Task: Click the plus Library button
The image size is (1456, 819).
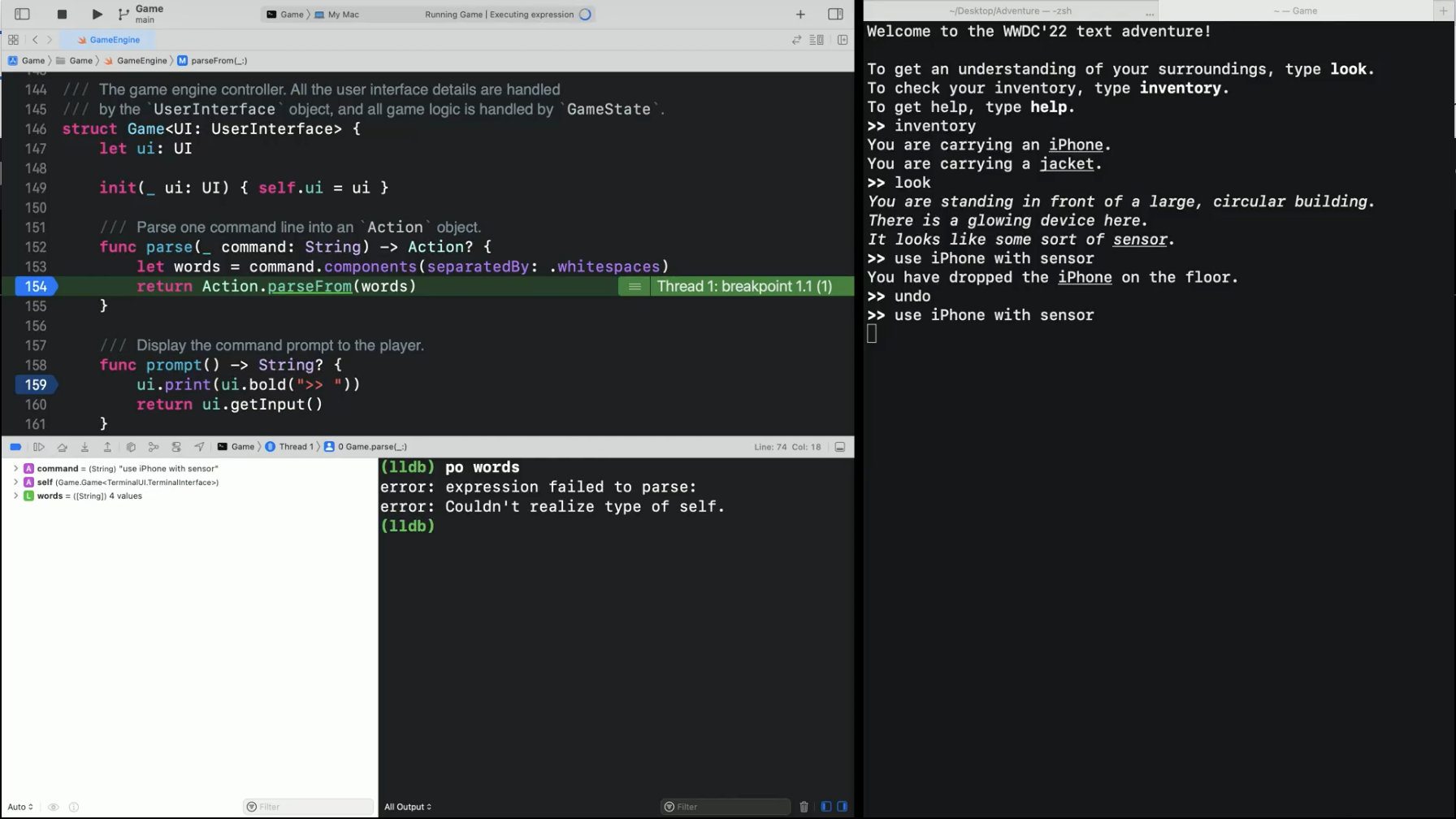Action: (x=800, y=14)
